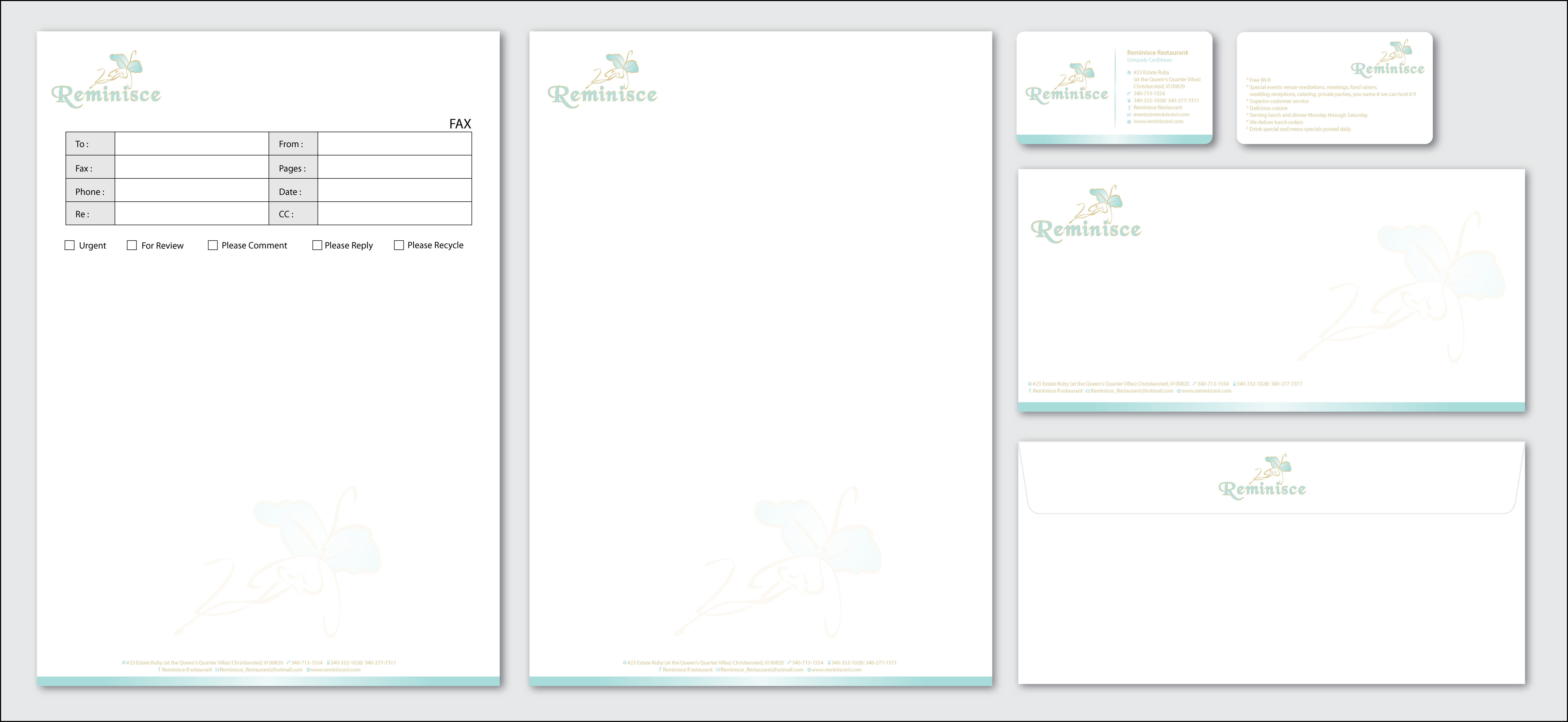This screenshot has width=1568, height=722.
Task: Click the Facebook icon on the business card
Action: [1129, 108]
